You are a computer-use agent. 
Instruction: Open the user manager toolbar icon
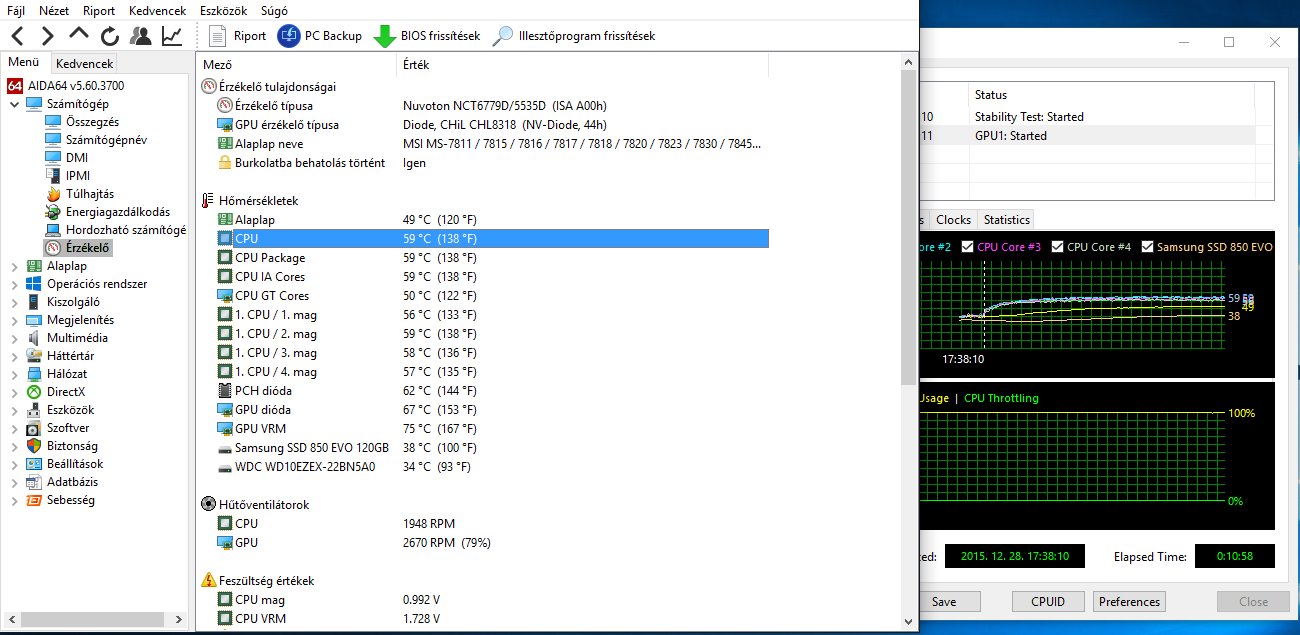coord(141,36)
